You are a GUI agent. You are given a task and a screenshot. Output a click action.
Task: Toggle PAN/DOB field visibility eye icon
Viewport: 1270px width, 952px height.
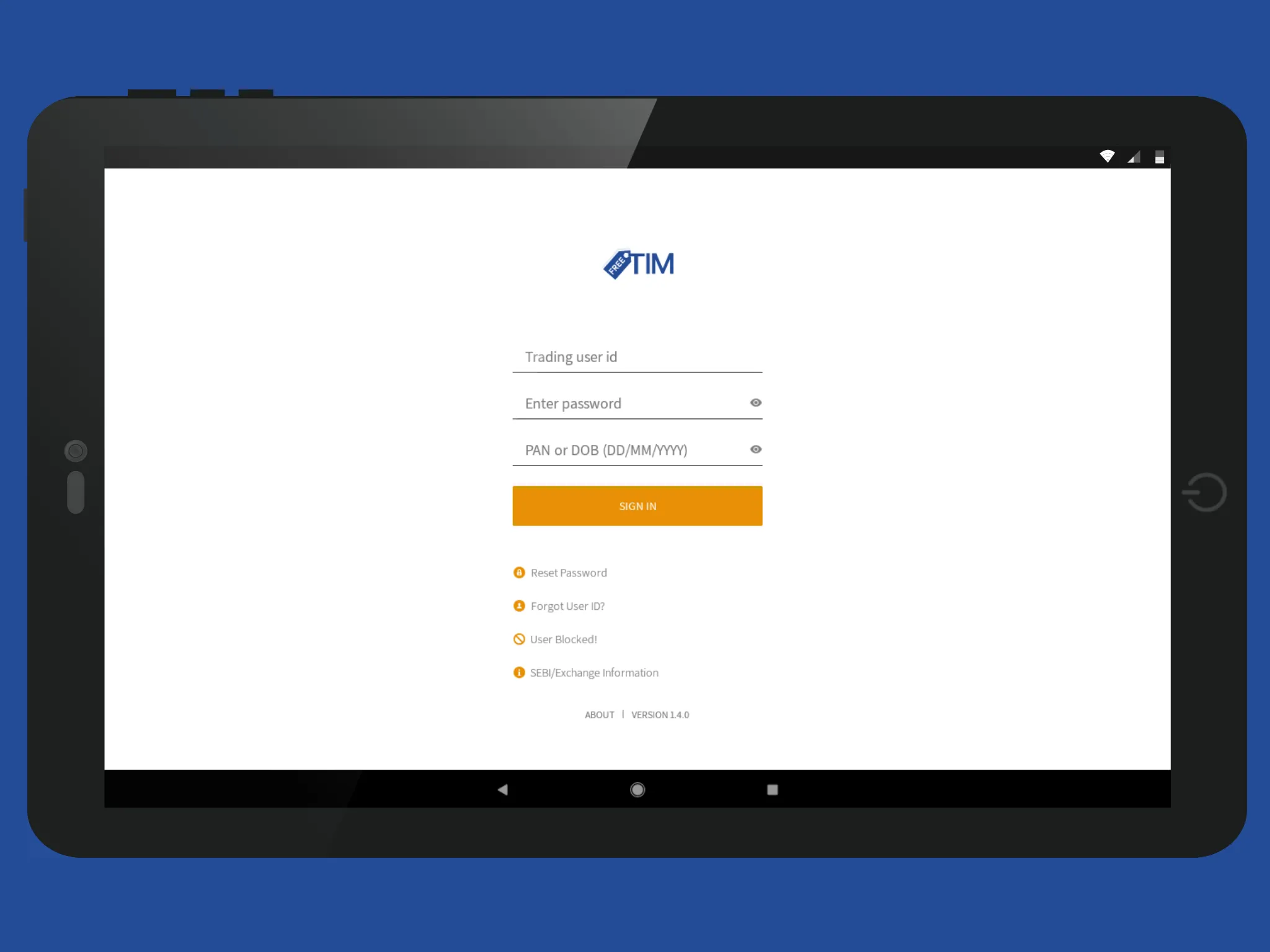[756, 449]
